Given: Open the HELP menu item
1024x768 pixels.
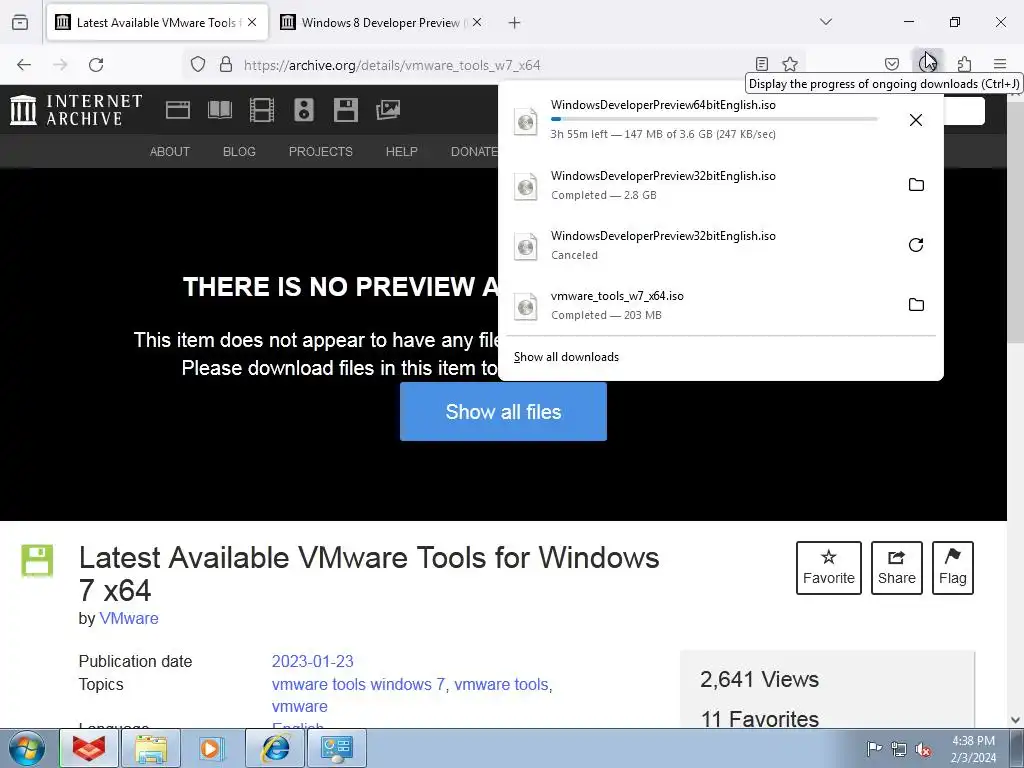Looking at the screenshot, I should (402, 152).
